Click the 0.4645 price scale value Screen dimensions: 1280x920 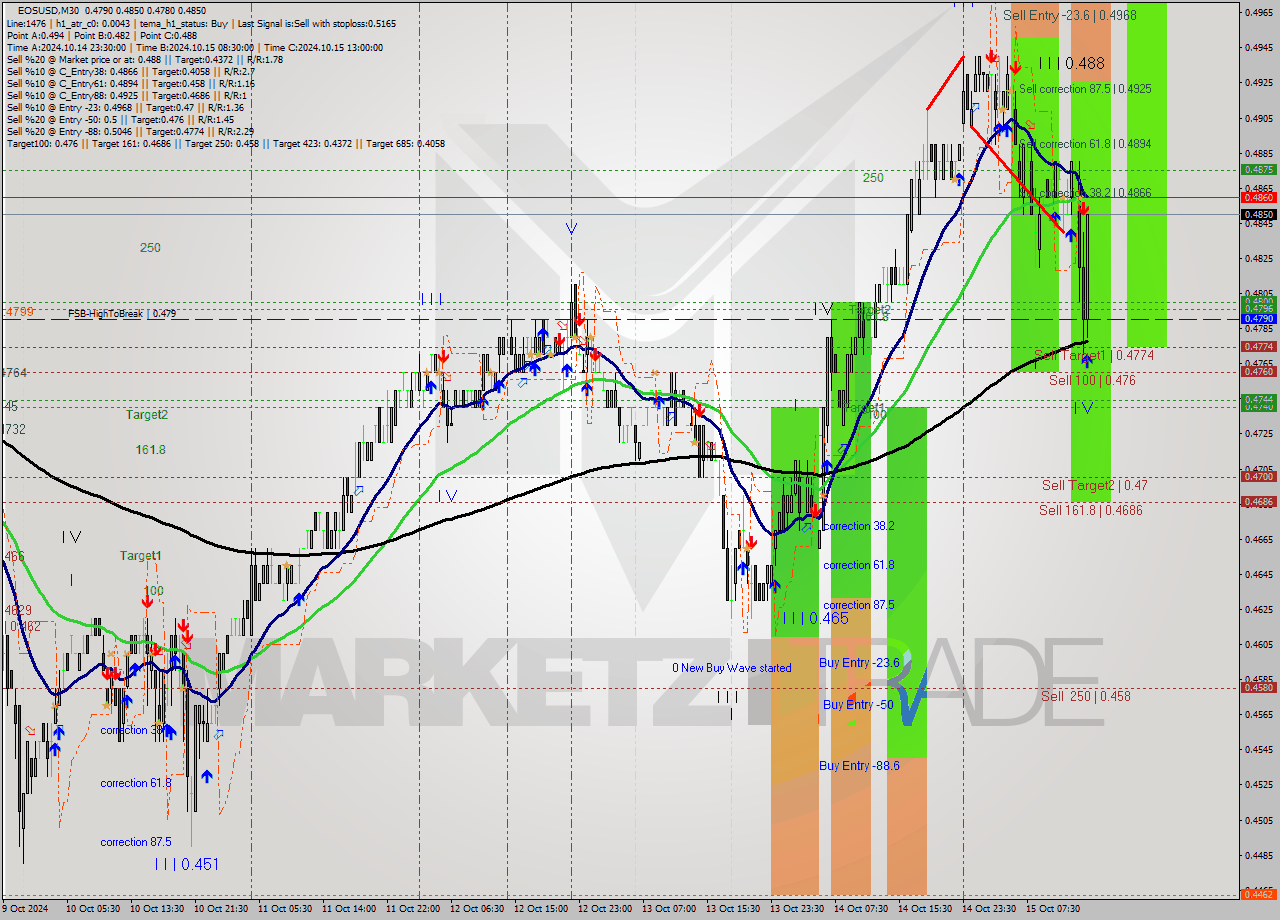point(1258,574)
